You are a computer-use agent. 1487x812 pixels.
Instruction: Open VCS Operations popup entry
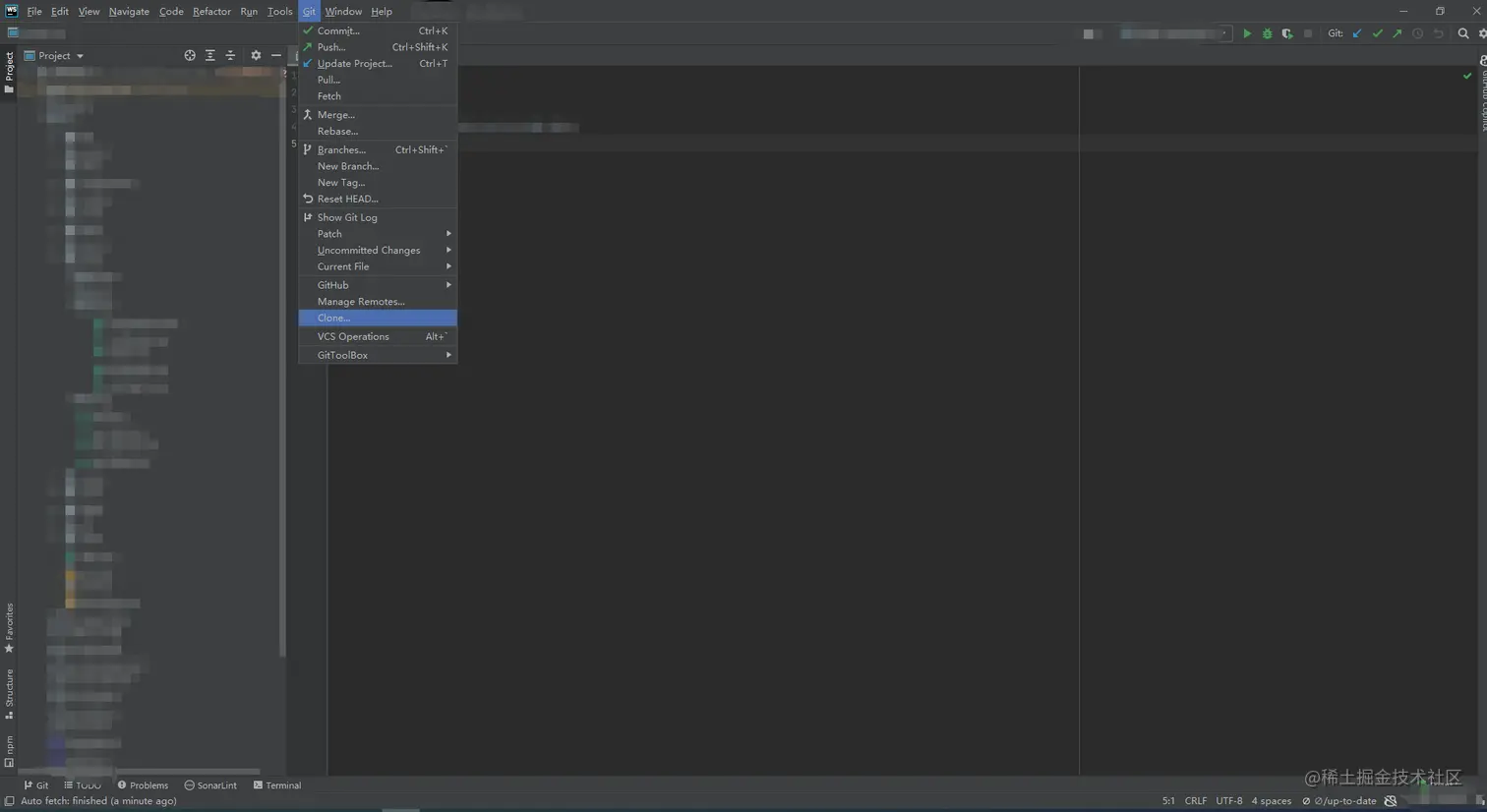tap(378, 336)
